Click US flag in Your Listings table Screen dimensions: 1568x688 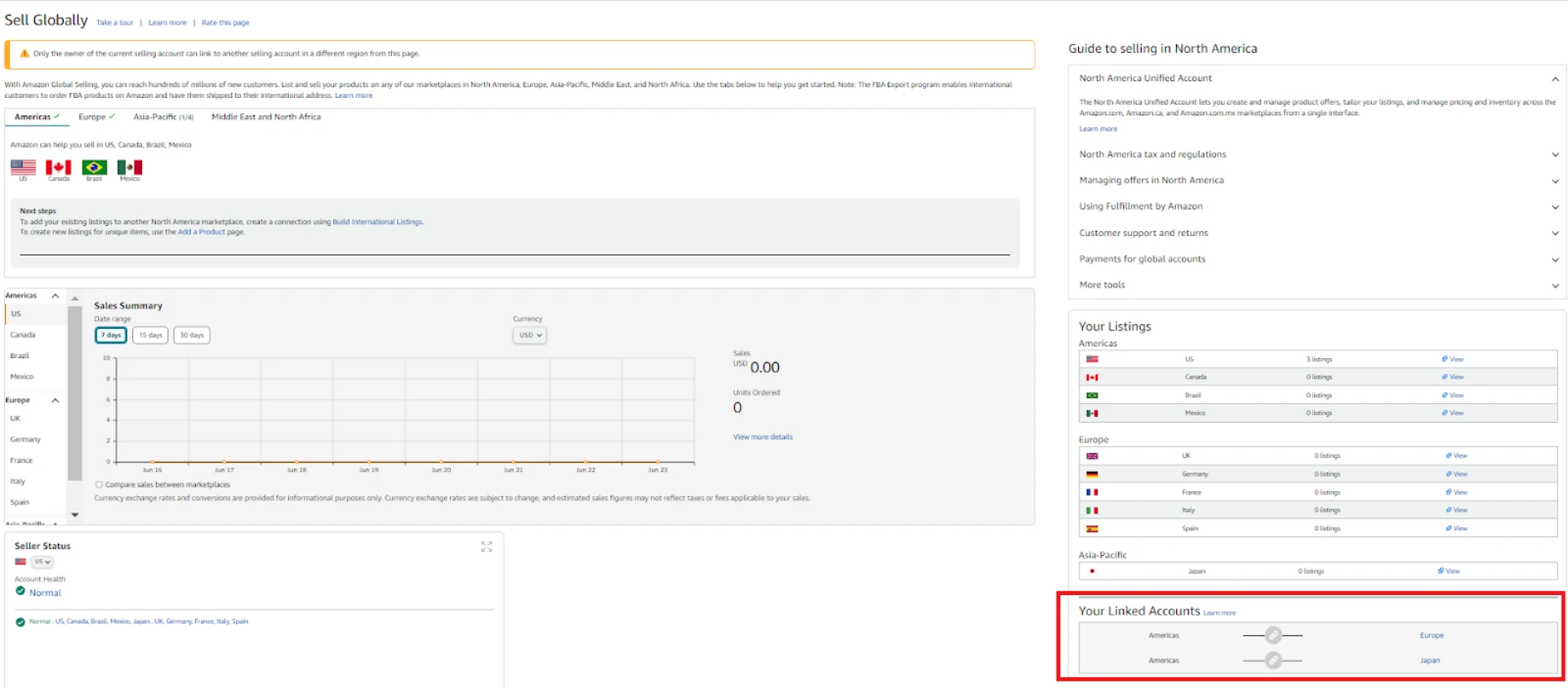click(x=1092, y=359)
